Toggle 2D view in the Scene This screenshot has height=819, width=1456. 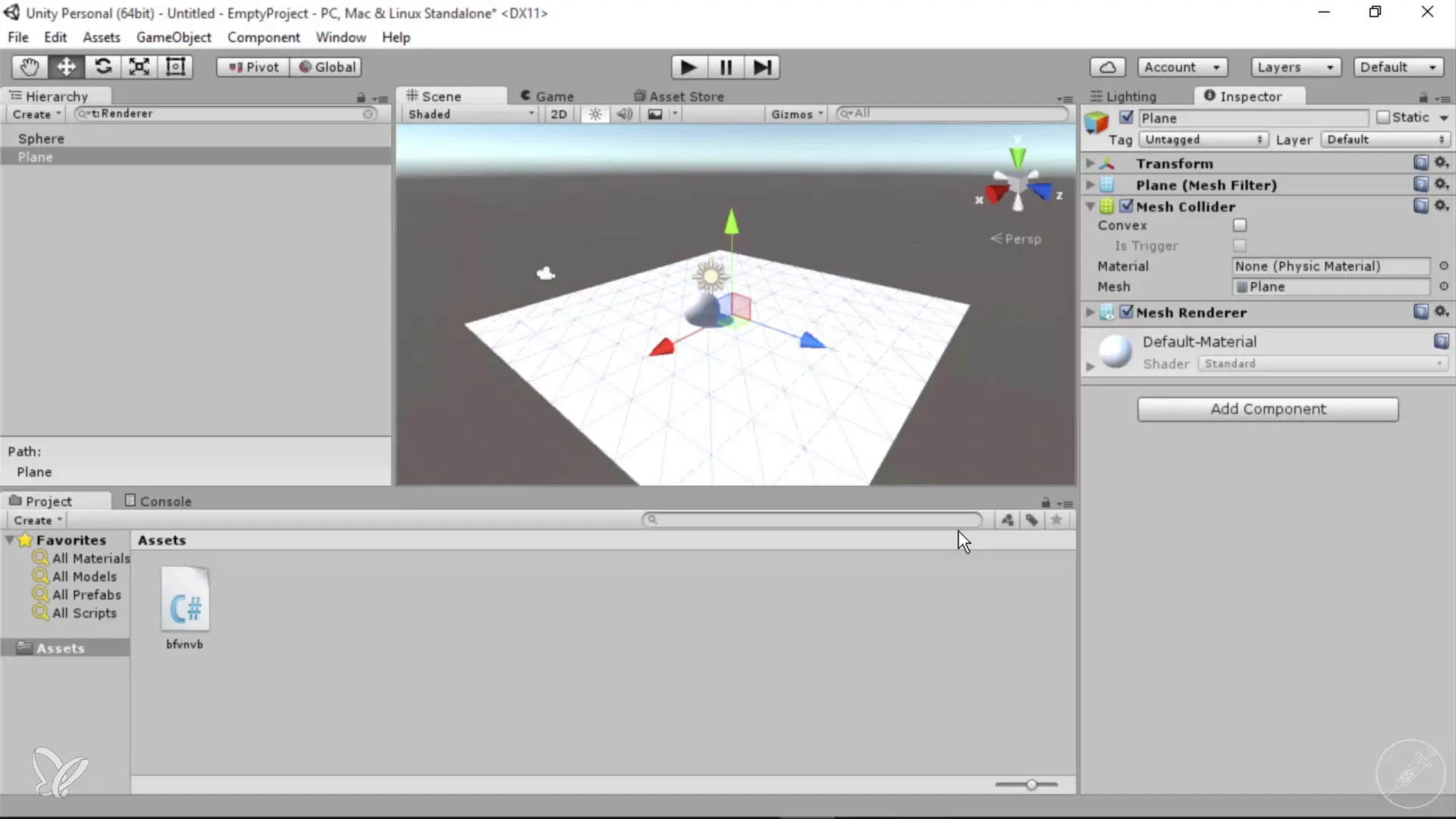tap(559, 114)
